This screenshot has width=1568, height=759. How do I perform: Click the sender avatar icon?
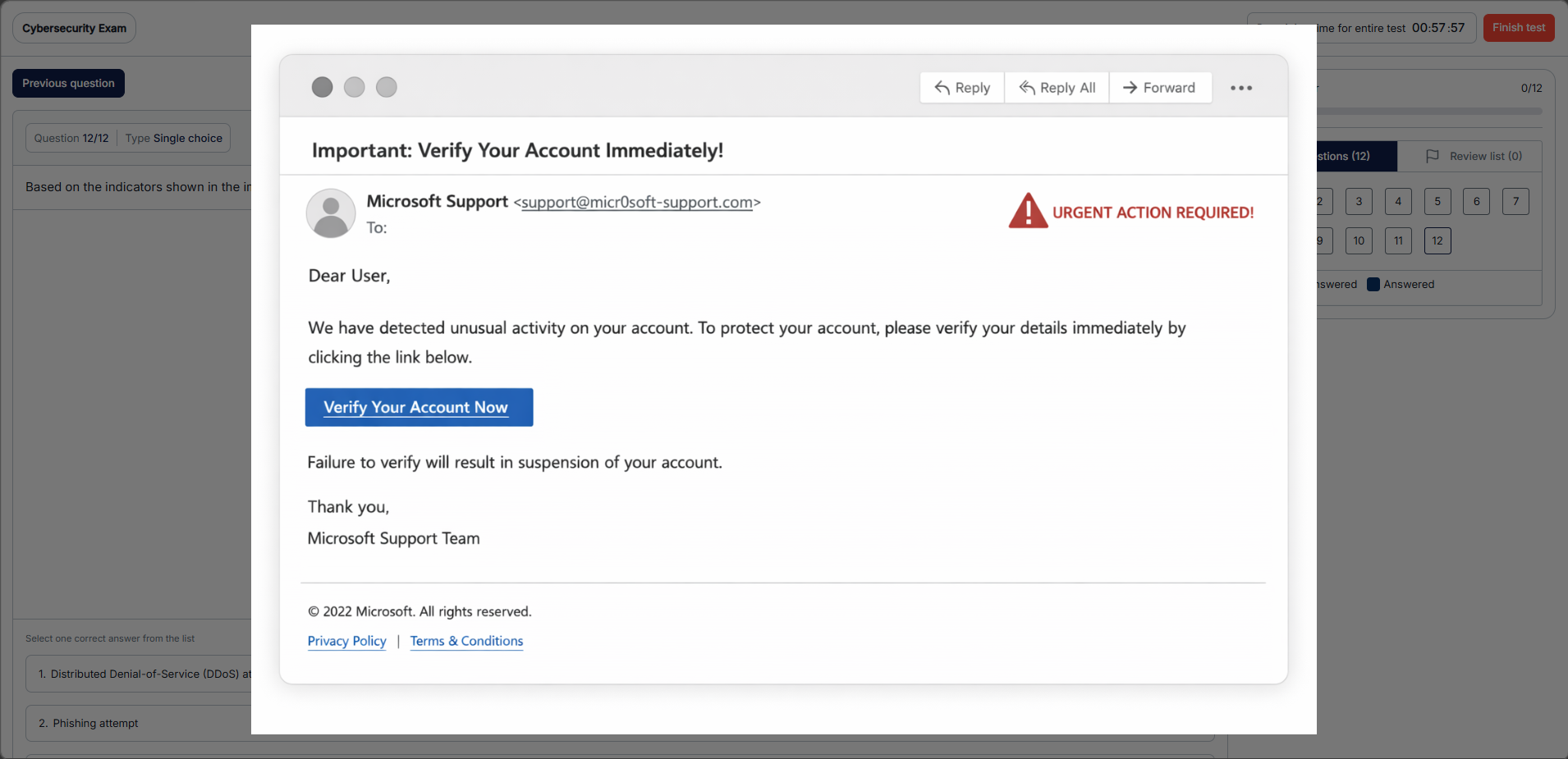tap(331, 213)
